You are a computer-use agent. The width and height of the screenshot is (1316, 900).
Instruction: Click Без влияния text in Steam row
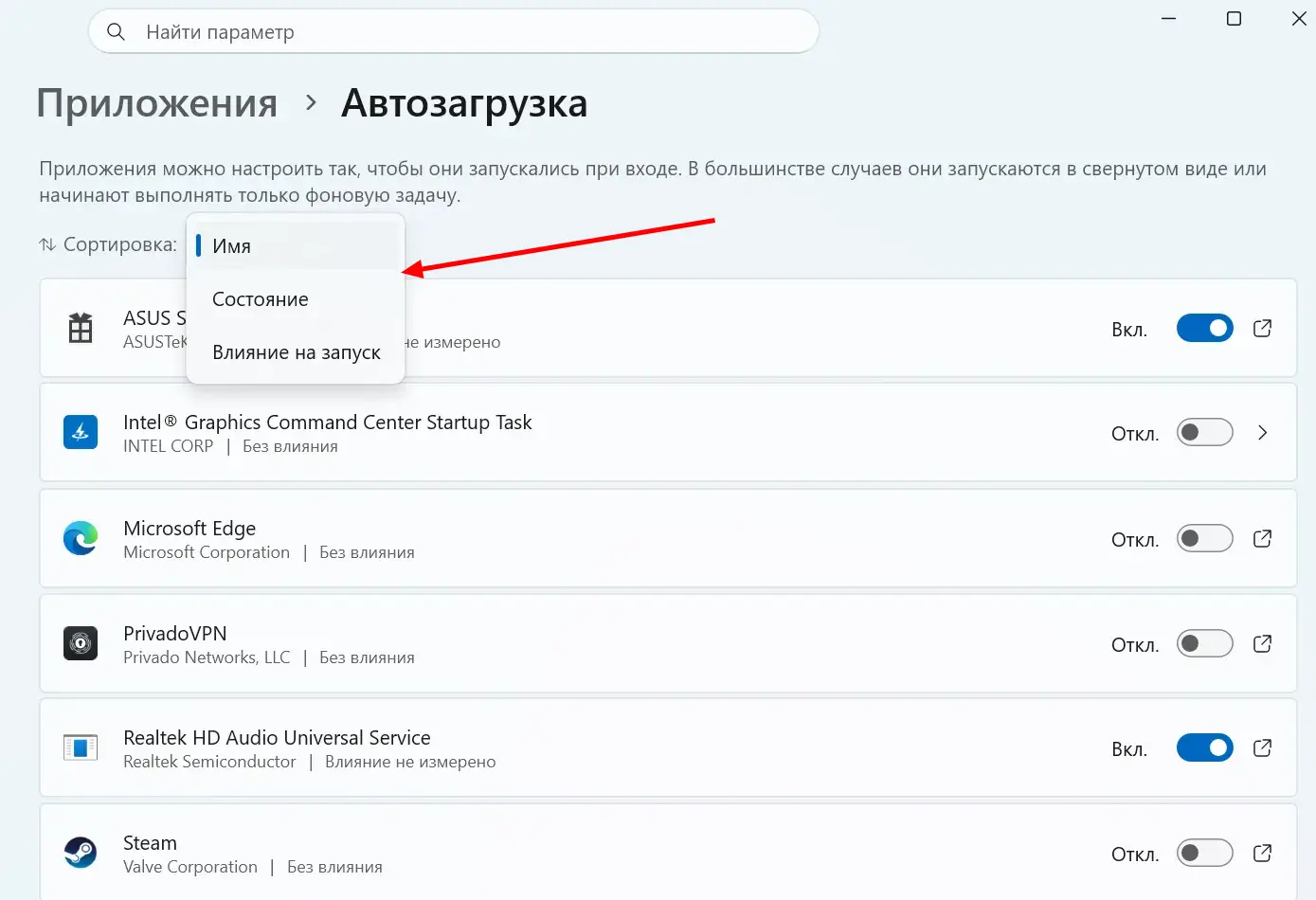coord(334,867)
